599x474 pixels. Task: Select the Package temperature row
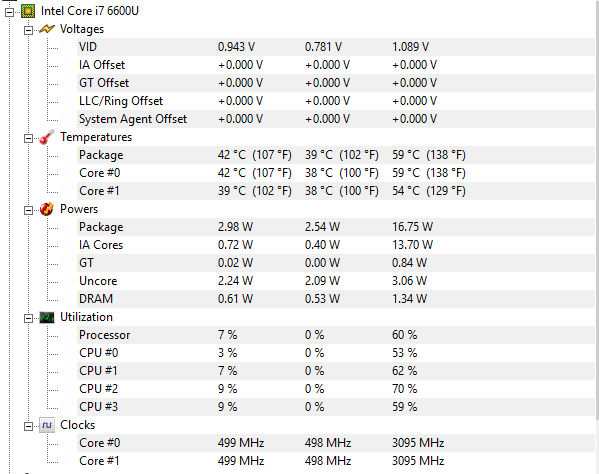pyautogui.click(x=335, y=155)
